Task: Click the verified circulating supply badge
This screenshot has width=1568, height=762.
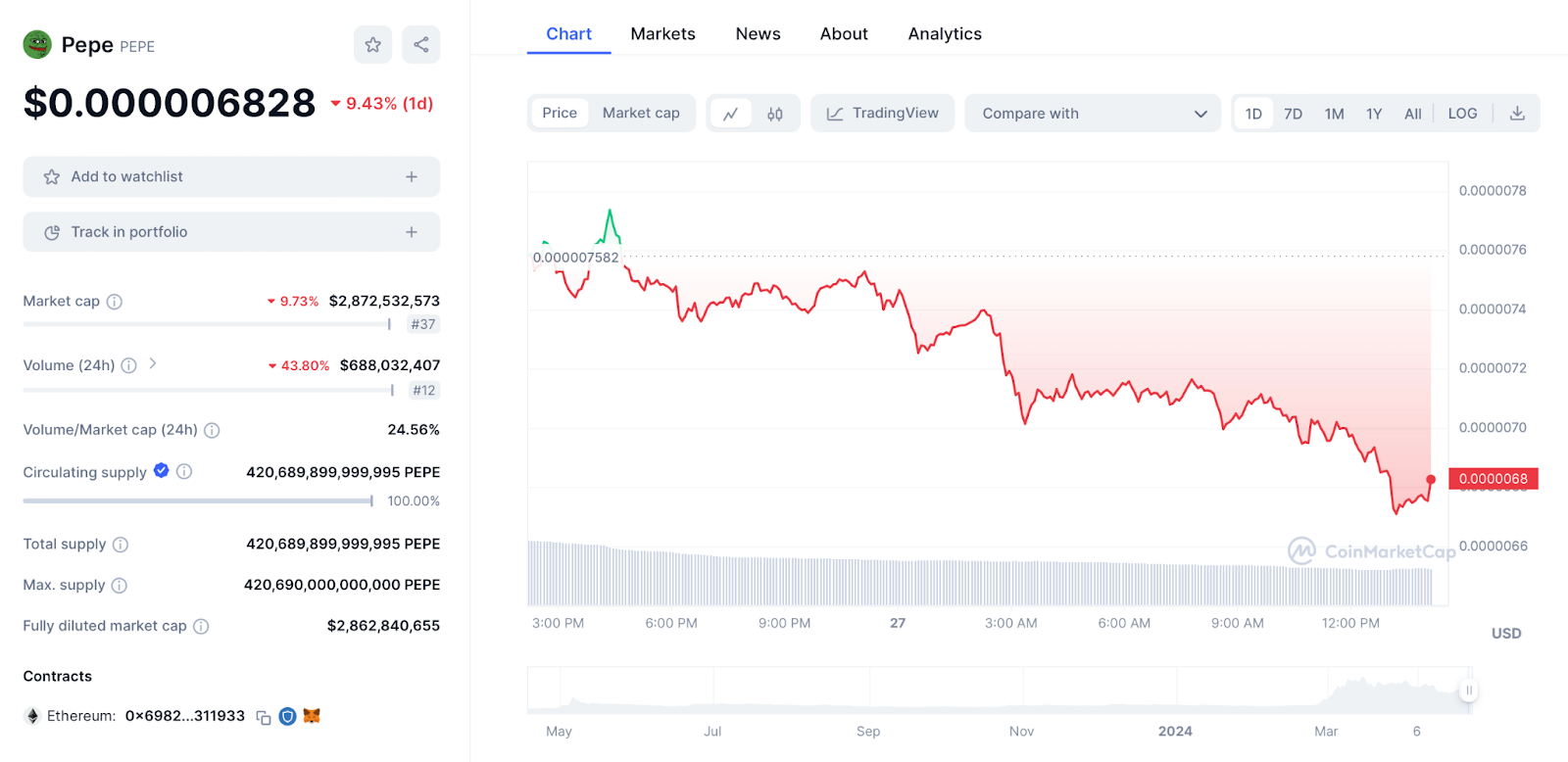Action: pos(161,471)
